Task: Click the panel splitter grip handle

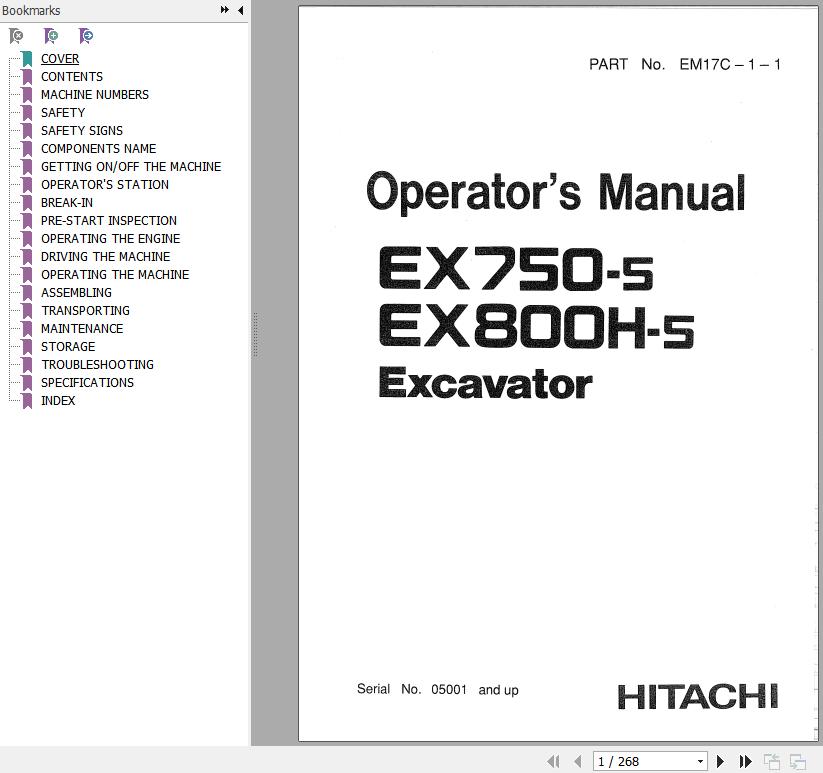Action: pyautogui.click(x=256, y=335)
